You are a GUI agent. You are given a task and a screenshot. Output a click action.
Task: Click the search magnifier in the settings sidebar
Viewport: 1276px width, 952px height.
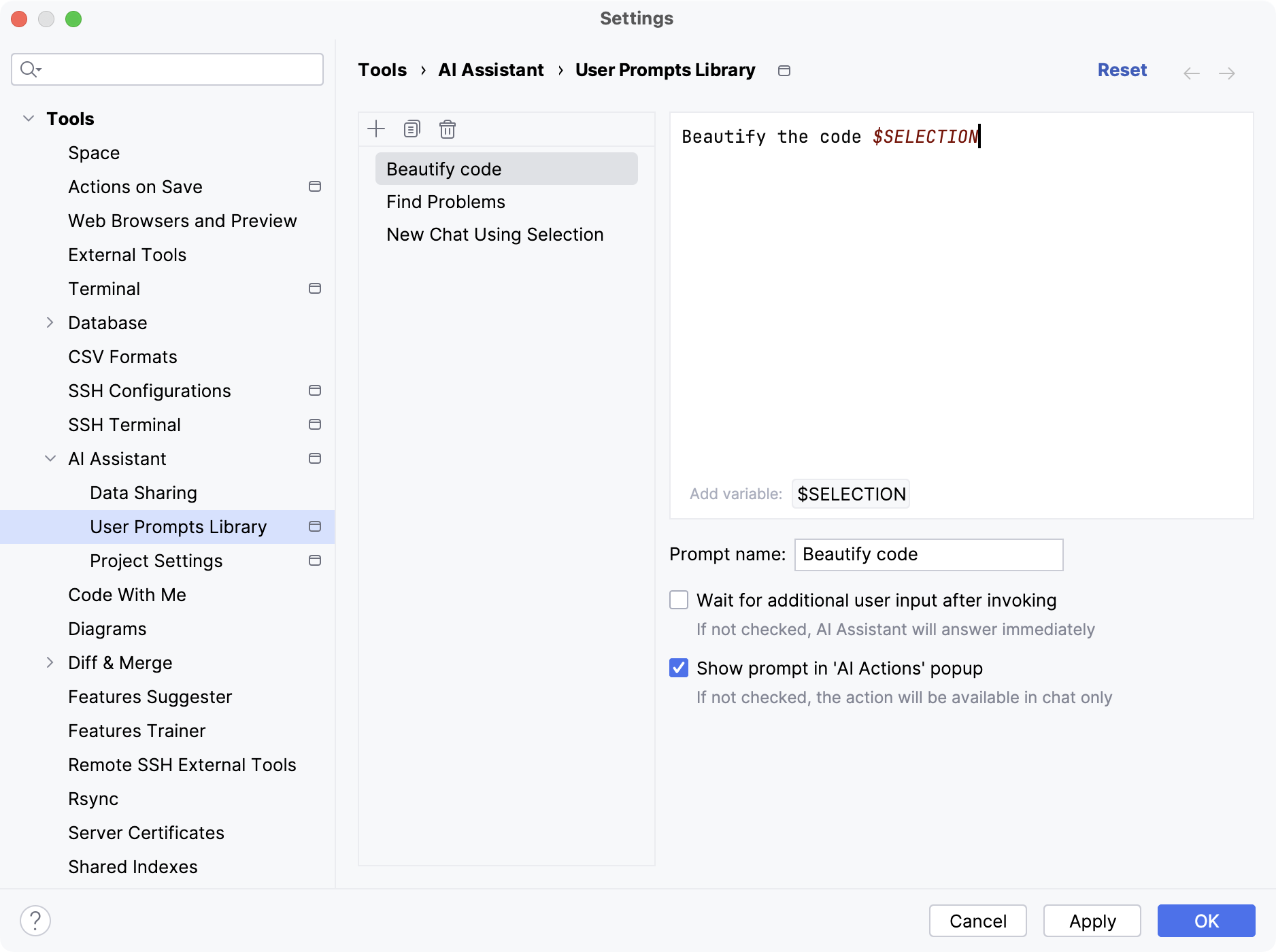click(29, 69)
